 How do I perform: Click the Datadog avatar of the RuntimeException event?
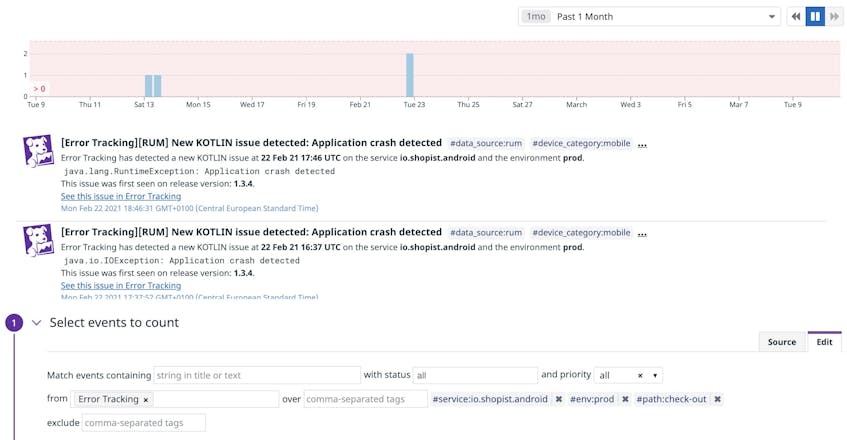pyautogui.click(x=38, y=151)
